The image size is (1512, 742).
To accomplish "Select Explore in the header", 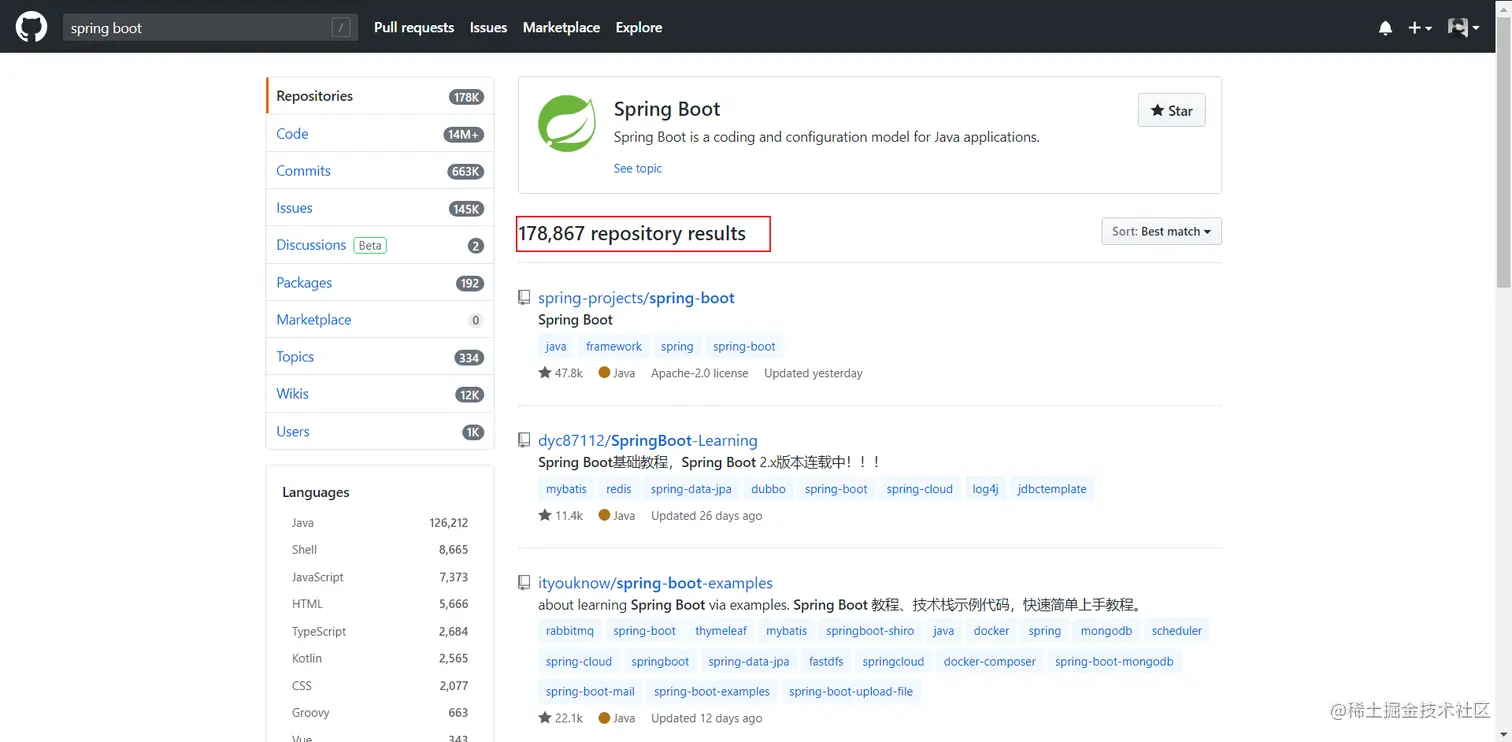I will pyautogui.click(x=639, y=27).
